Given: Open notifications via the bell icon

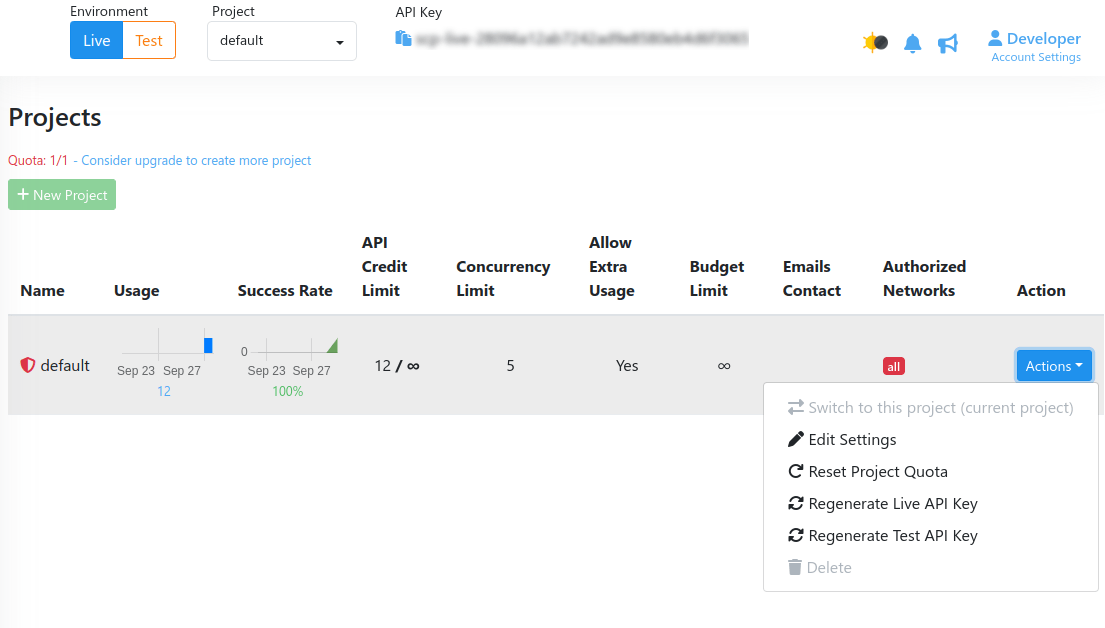Looking at the screenshot, I should tap(912, 44).
